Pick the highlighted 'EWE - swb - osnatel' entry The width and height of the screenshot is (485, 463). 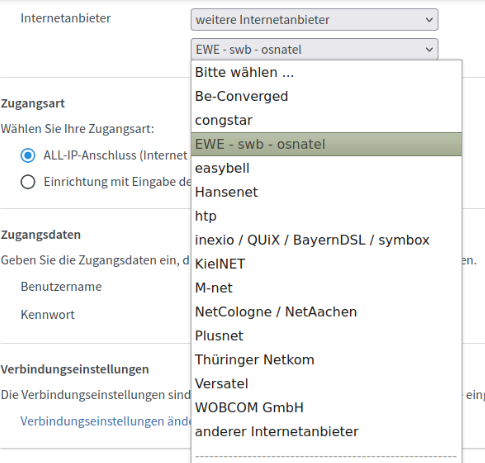pos(327,144)
